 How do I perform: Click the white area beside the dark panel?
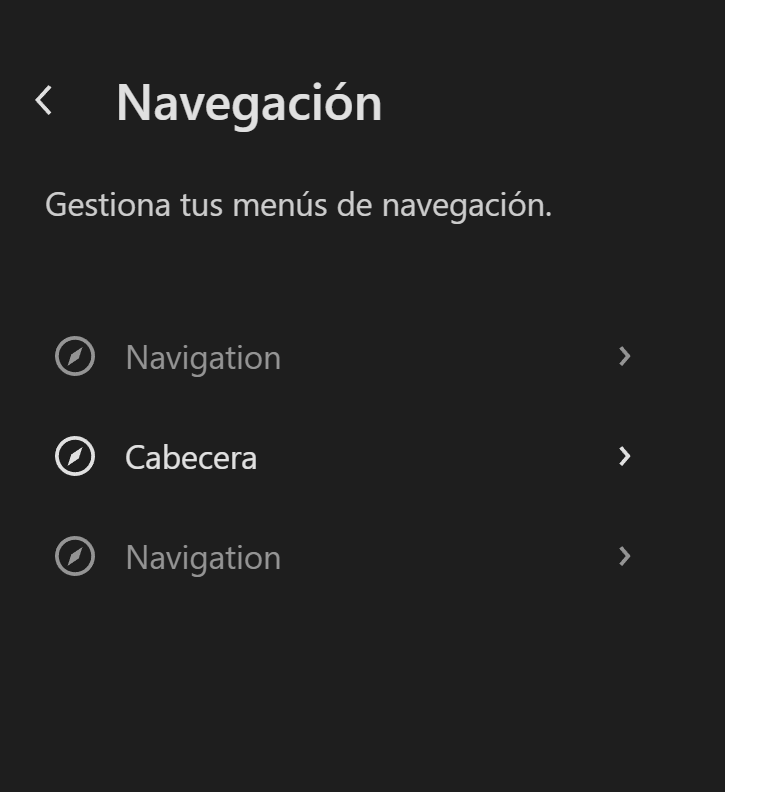click(x=747, y=400)
